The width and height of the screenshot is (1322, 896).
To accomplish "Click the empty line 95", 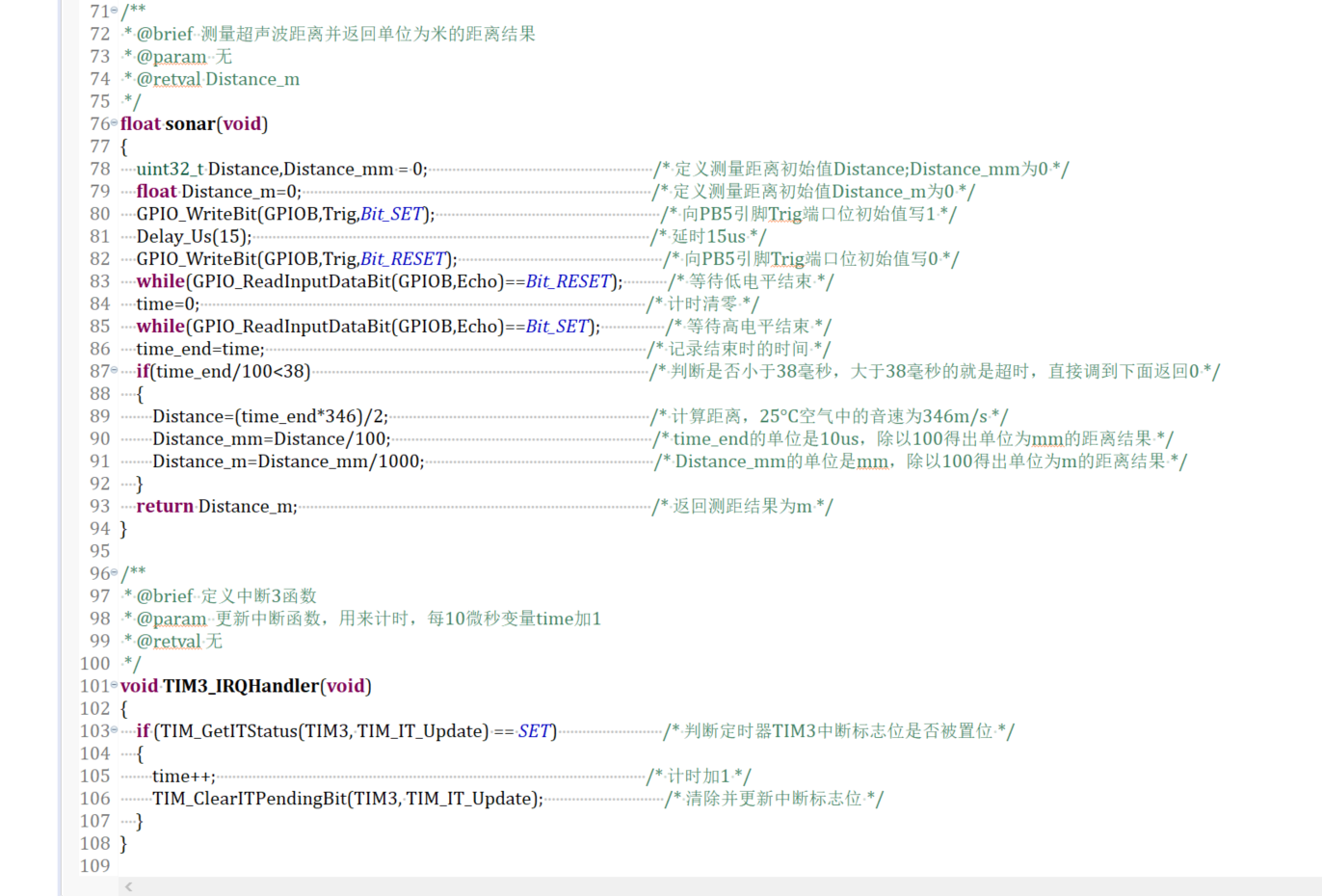I will point(385,551).
